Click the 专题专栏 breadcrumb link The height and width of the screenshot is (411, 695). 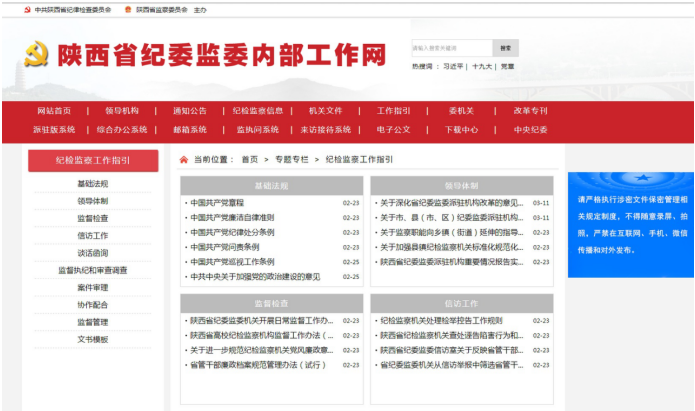click(292, 159)
